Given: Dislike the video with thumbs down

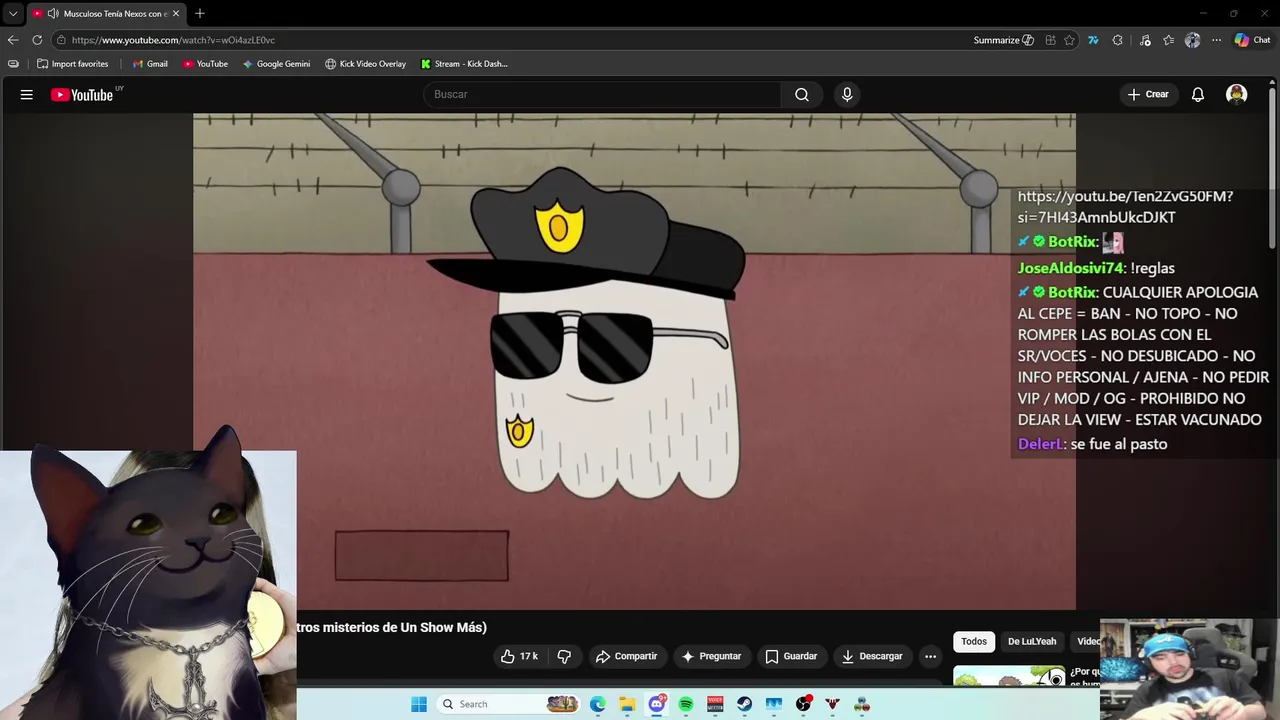Looking at the screenshot, I should [564, 656].
